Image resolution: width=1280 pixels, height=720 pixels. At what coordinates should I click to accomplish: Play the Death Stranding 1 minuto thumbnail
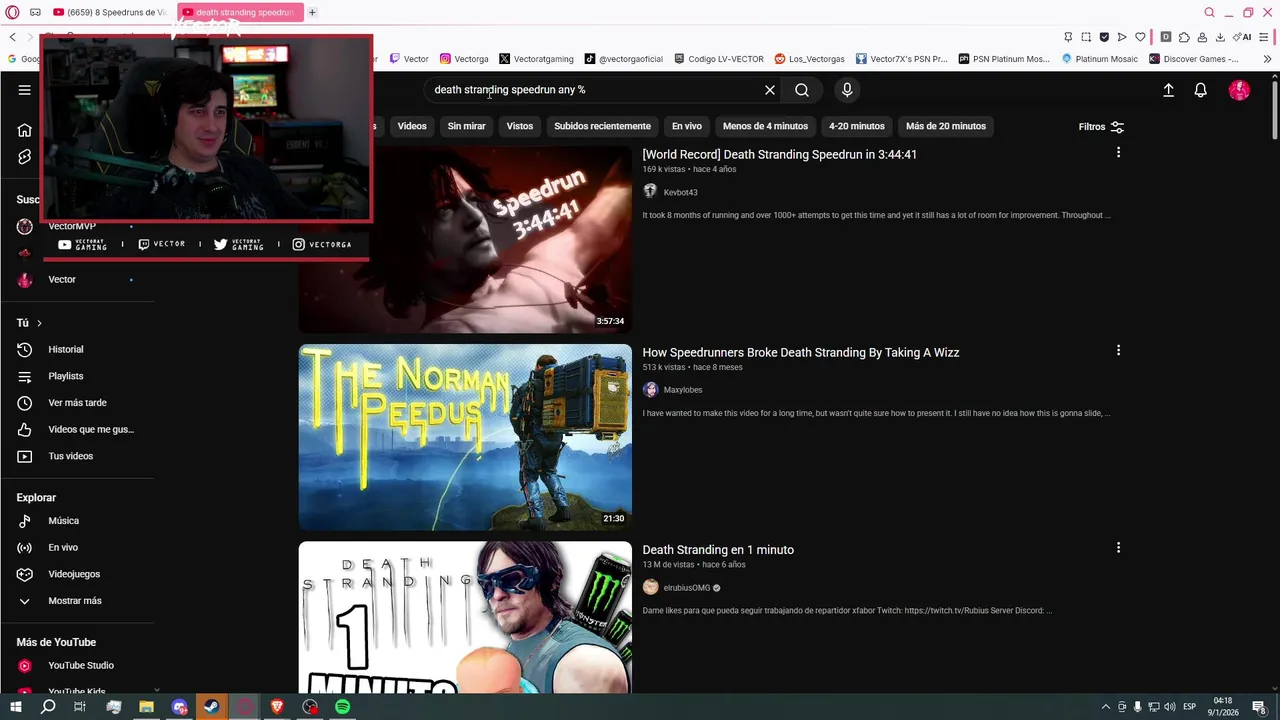[465, 617]
